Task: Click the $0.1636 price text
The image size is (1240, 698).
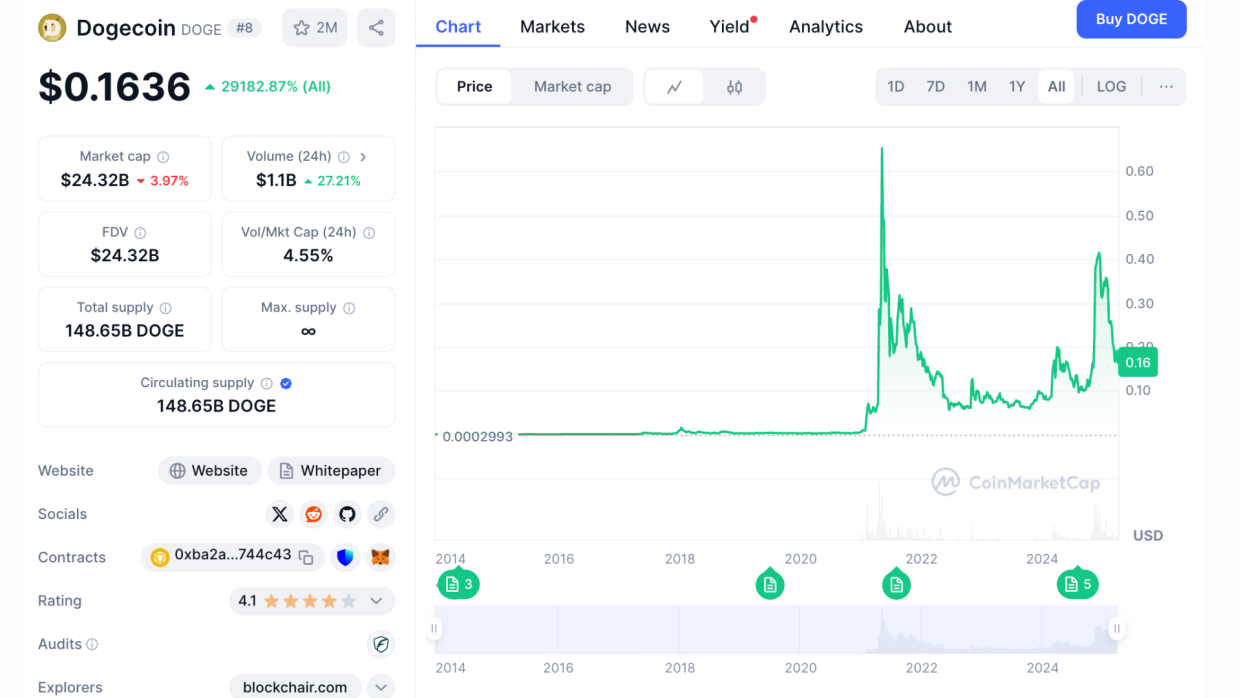Action: tap(115, 87)
